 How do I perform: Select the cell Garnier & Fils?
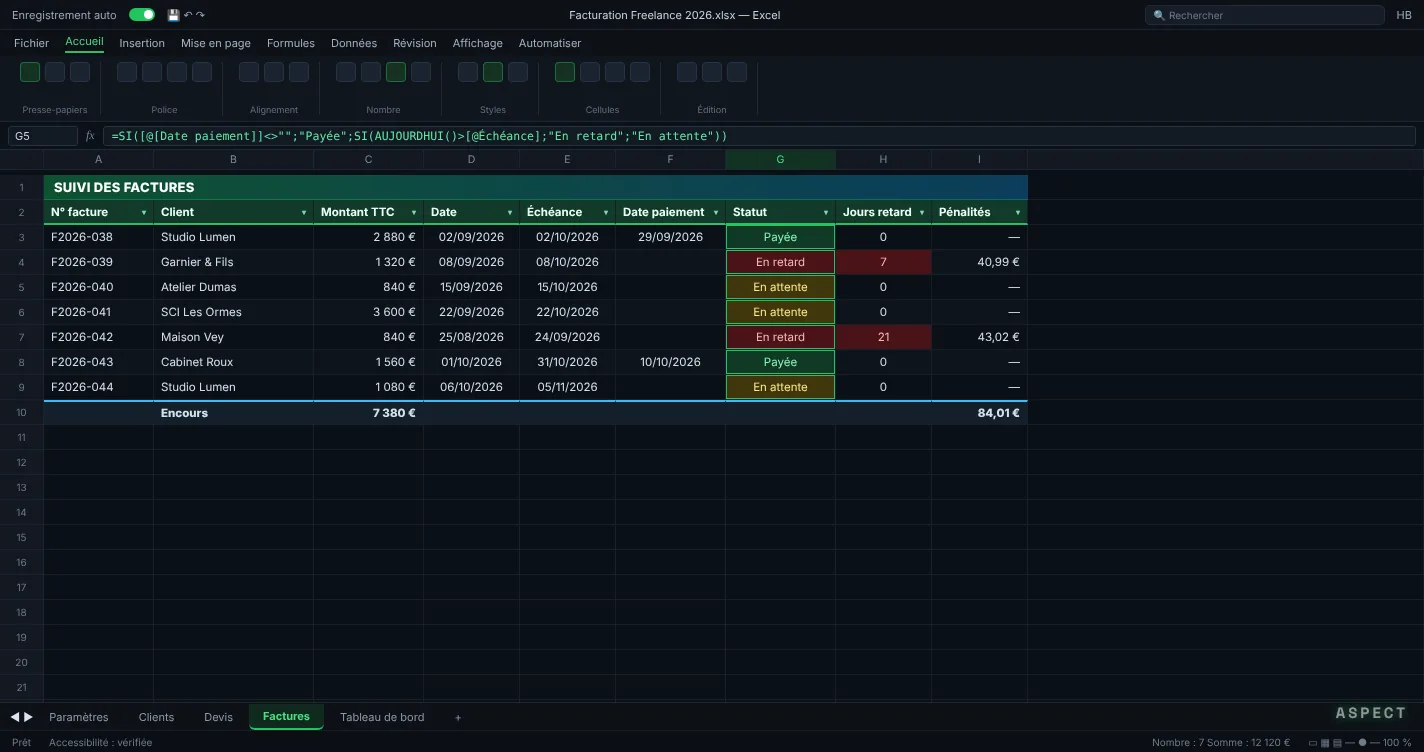[233, 262]
